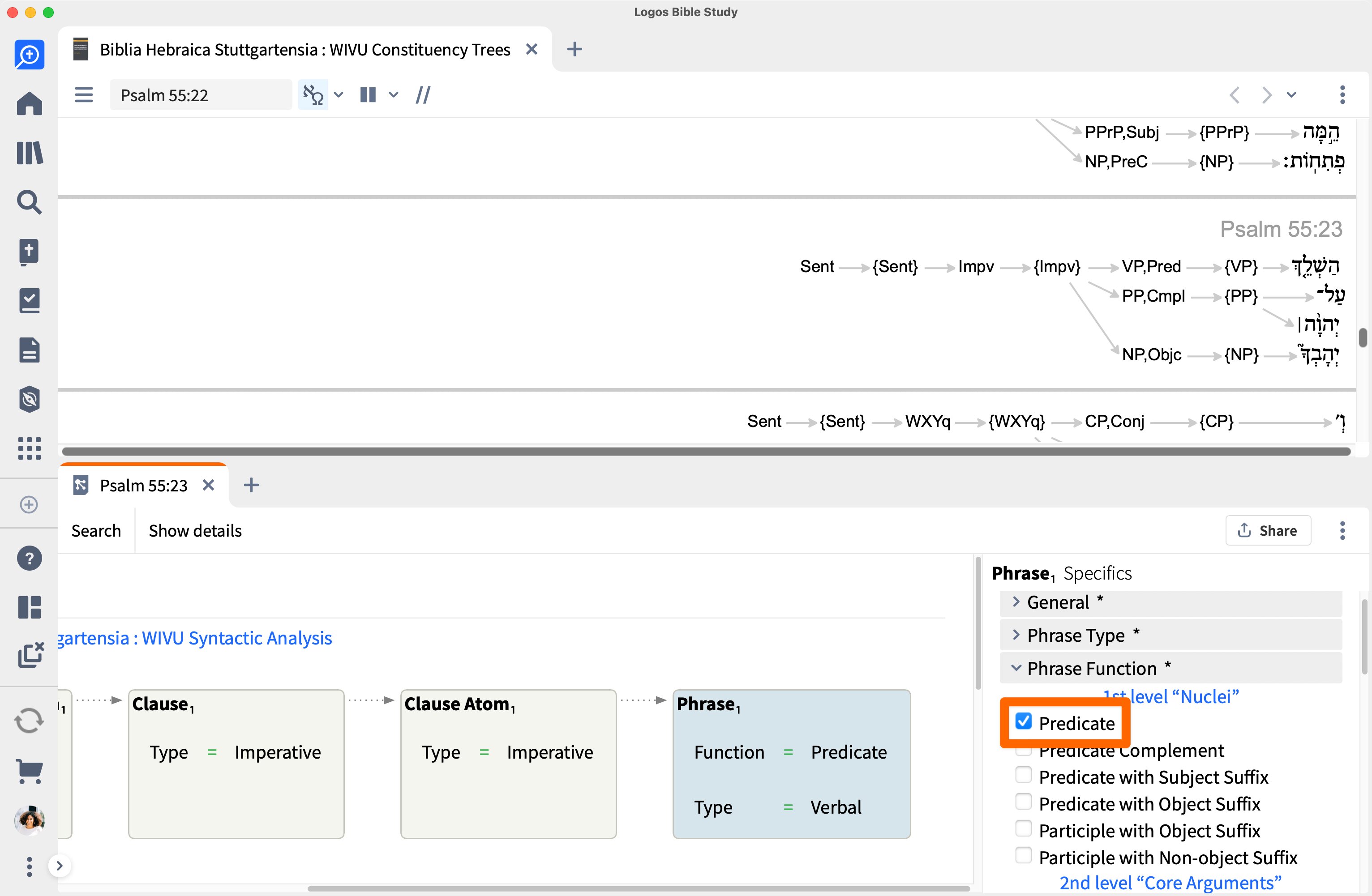Click the Psalm 55:22 reference box
The height and width of the screenshot is (896, 1372).
(200, 95)
